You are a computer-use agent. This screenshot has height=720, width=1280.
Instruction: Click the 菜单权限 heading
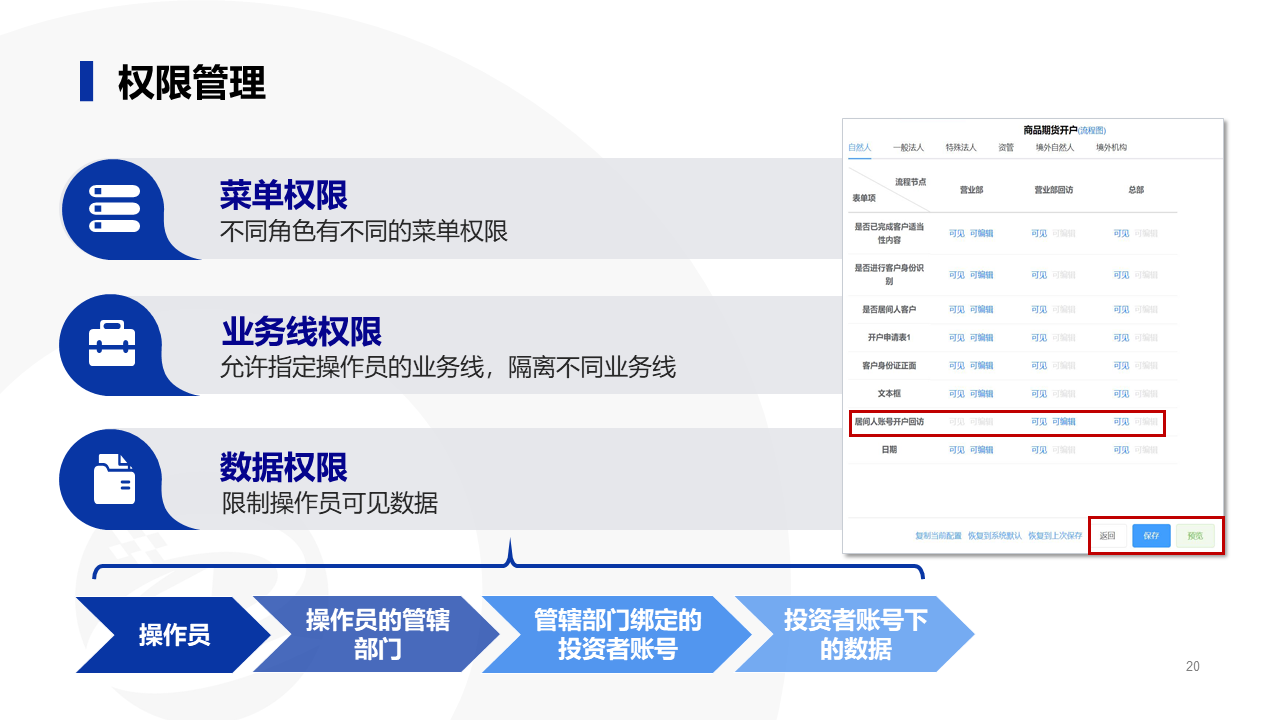point(284,195)
